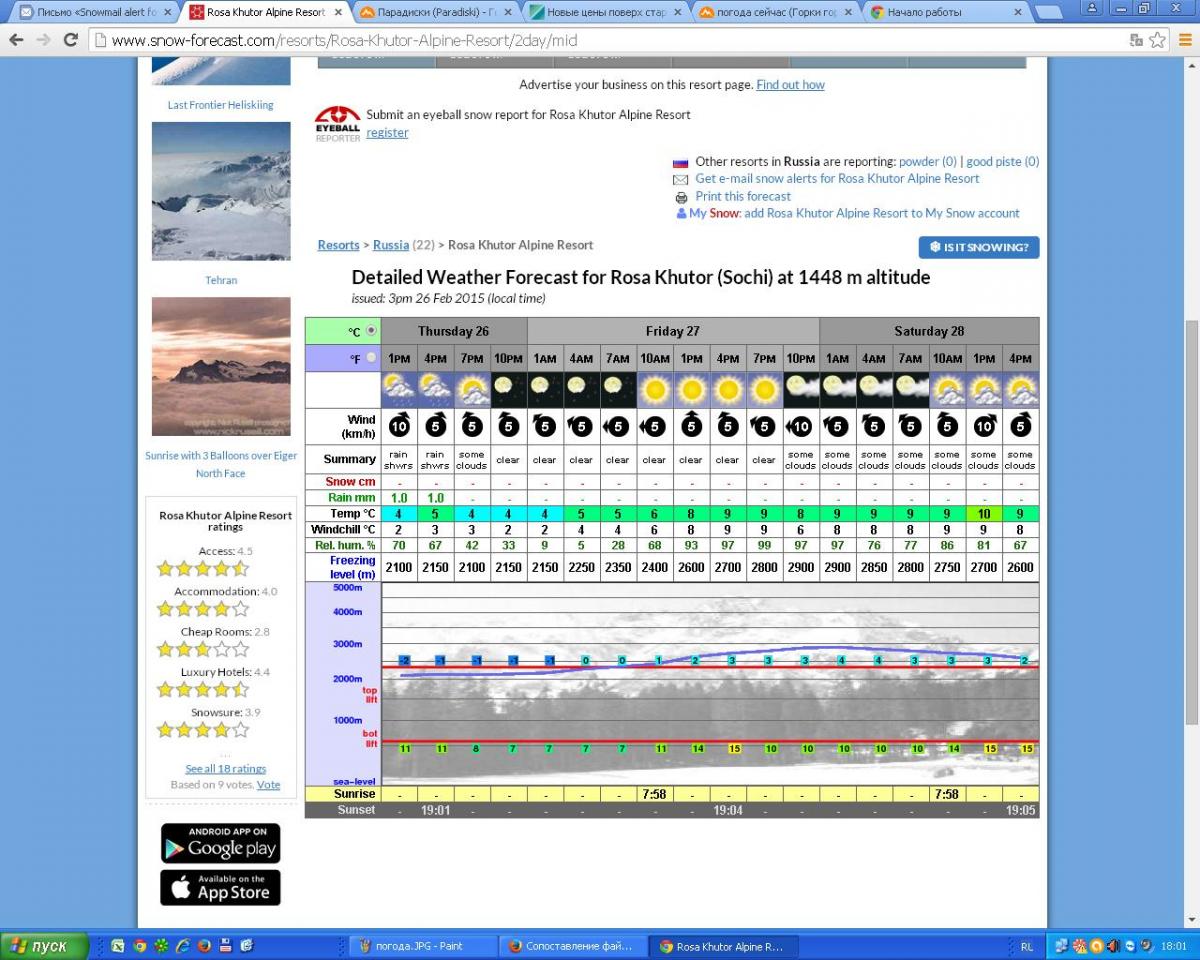This screenshot has width=1200, height=960.
Task: Click Print this forecast link
Action: coord(743,196)
